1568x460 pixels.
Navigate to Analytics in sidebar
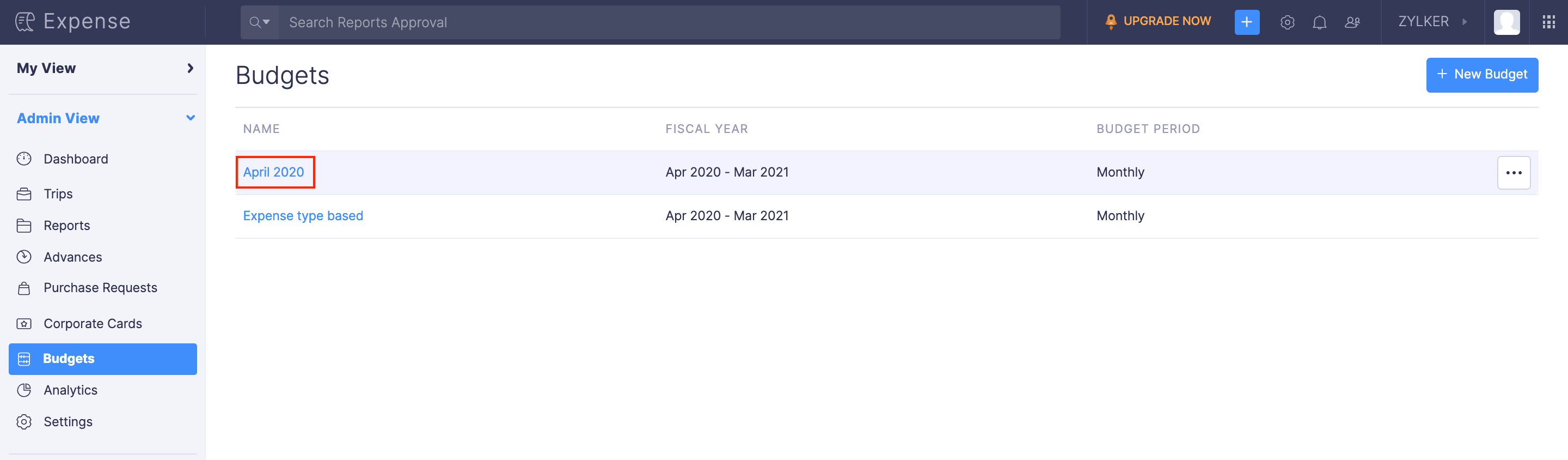70,390
